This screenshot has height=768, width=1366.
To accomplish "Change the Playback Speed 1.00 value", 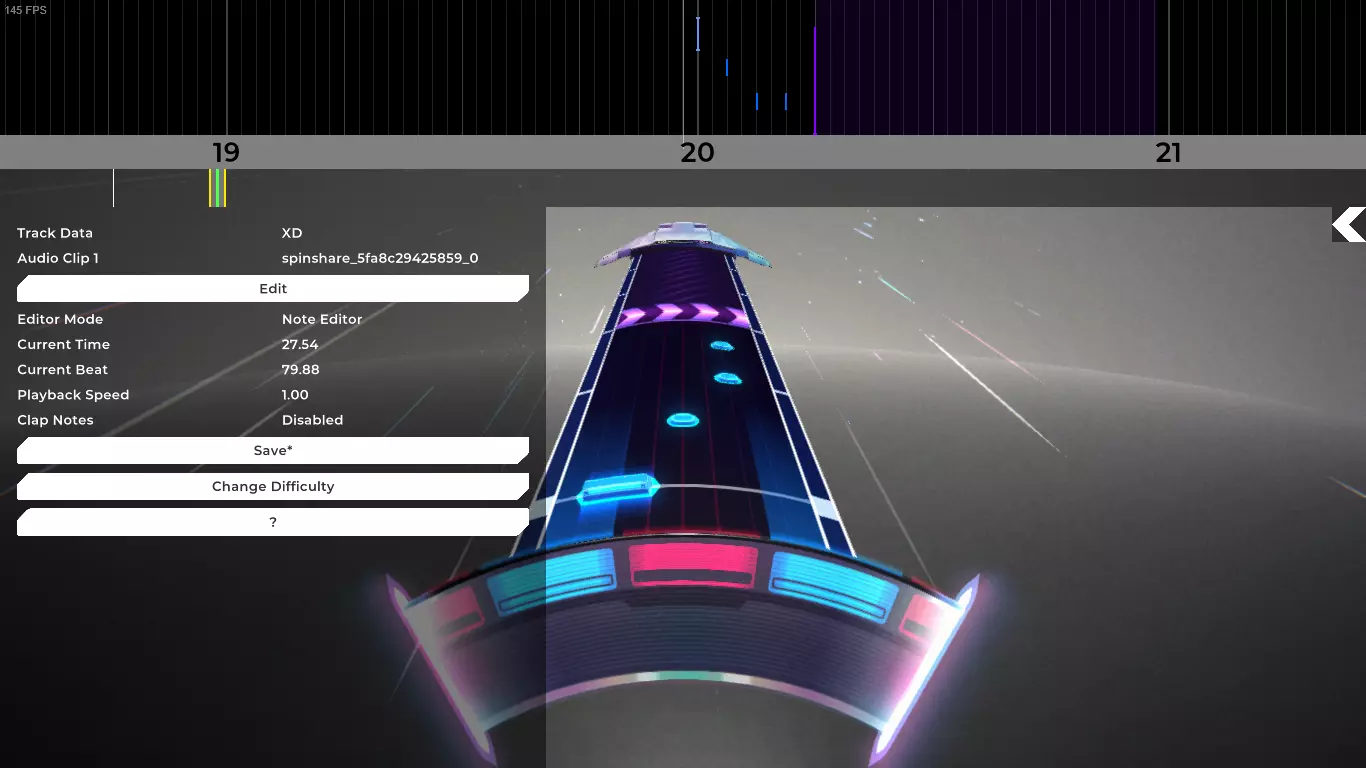I will (x=295, y=395).
